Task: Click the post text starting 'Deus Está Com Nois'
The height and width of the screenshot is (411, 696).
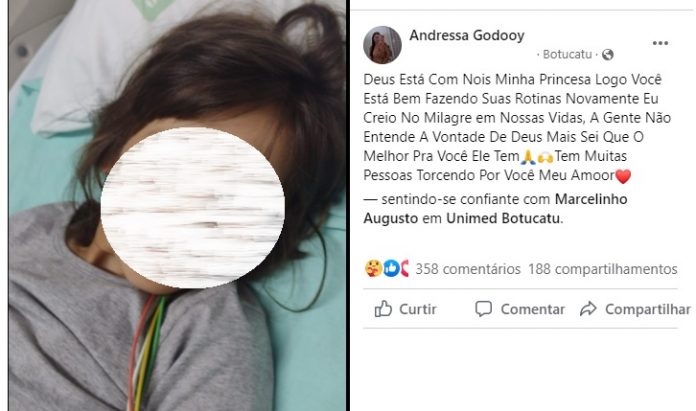Action: point(517,127)
